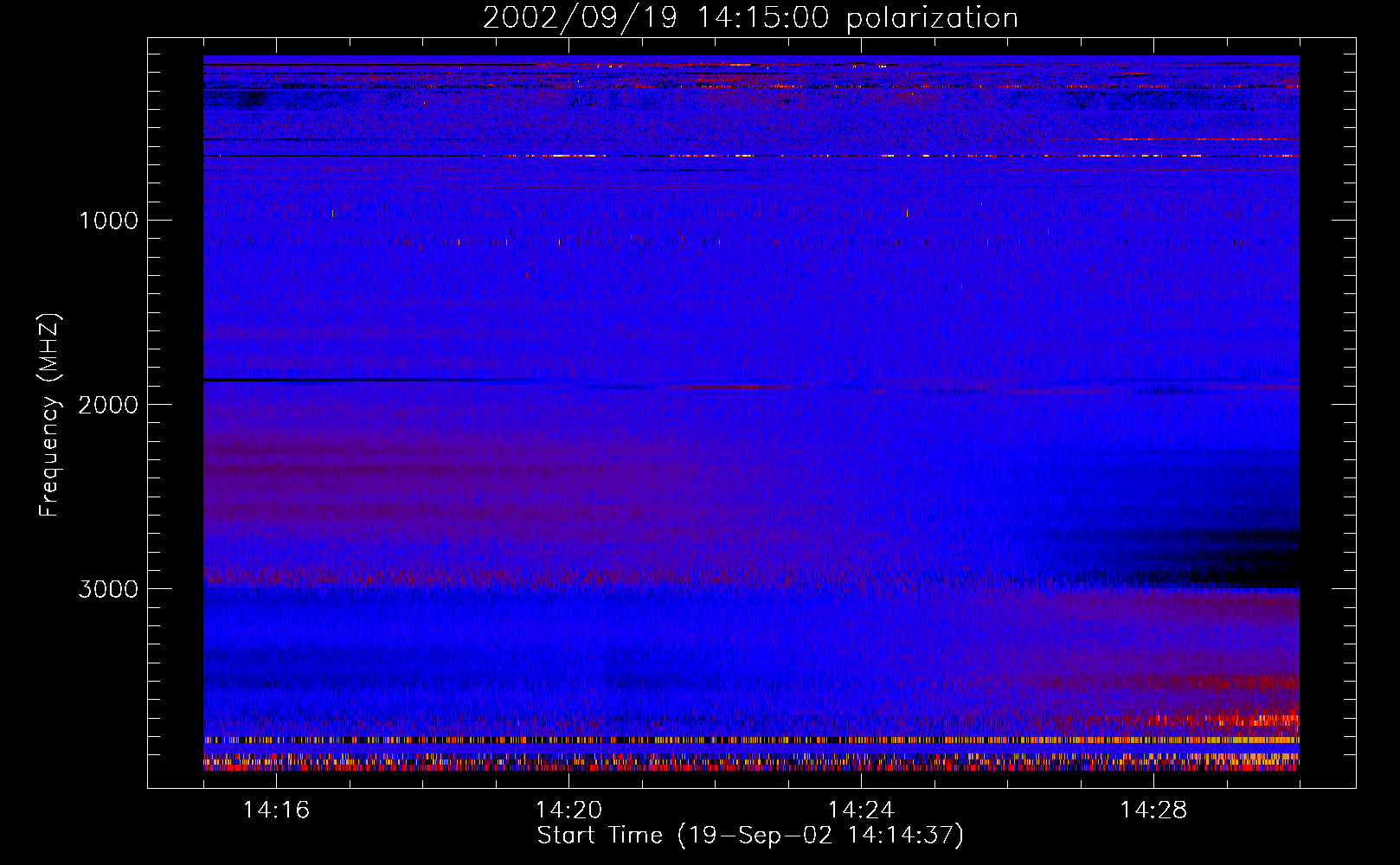Click the plot title '2002/09/19 14:15:00 polarization'
The width and height of the screenshot is (1400, 865).
(750, 18)
